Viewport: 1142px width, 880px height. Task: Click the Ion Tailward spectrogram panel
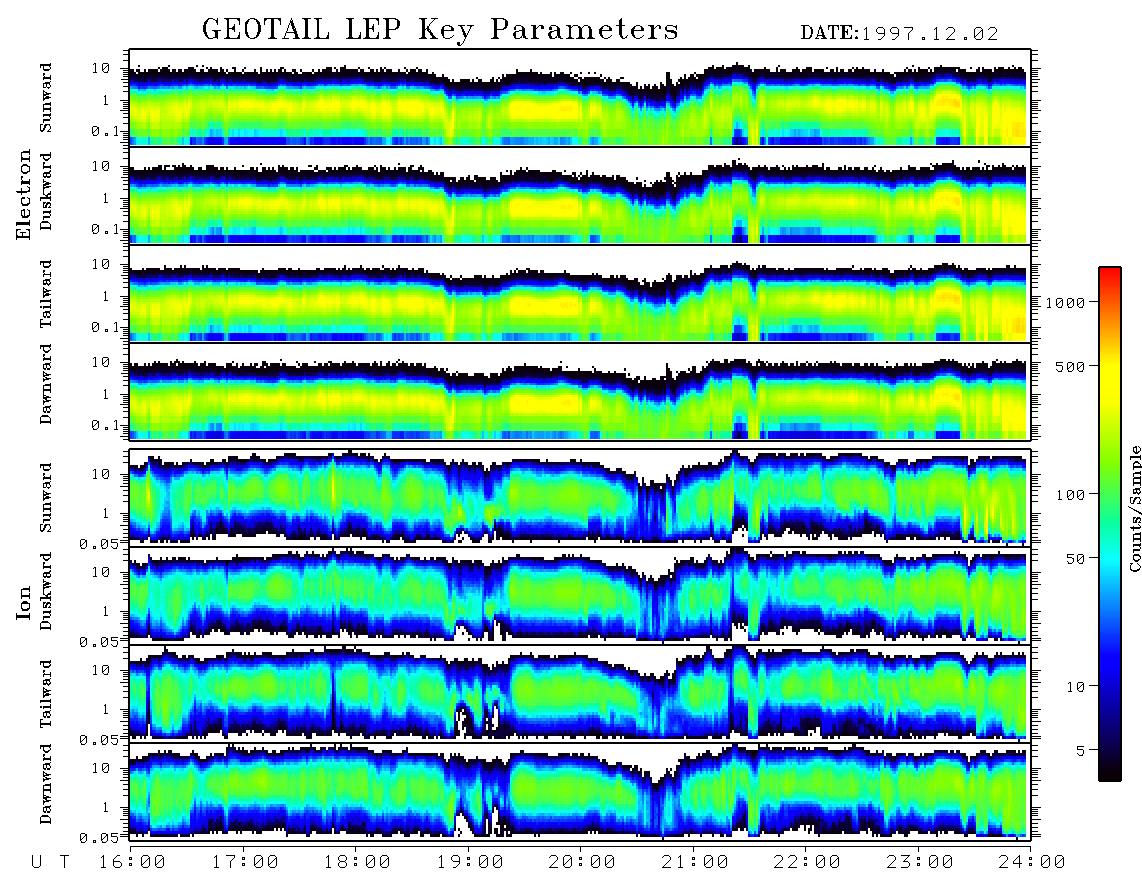point(580,693)
